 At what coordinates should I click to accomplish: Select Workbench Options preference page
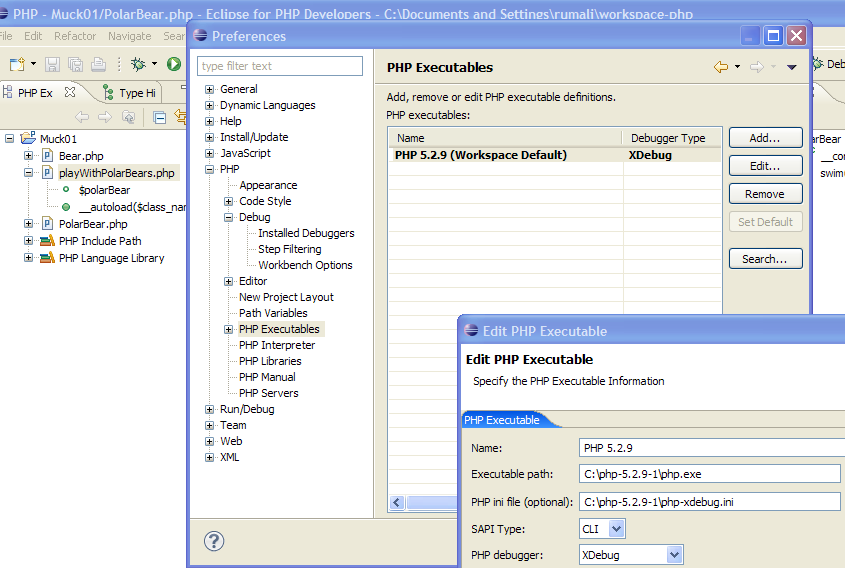pos(305,265)
